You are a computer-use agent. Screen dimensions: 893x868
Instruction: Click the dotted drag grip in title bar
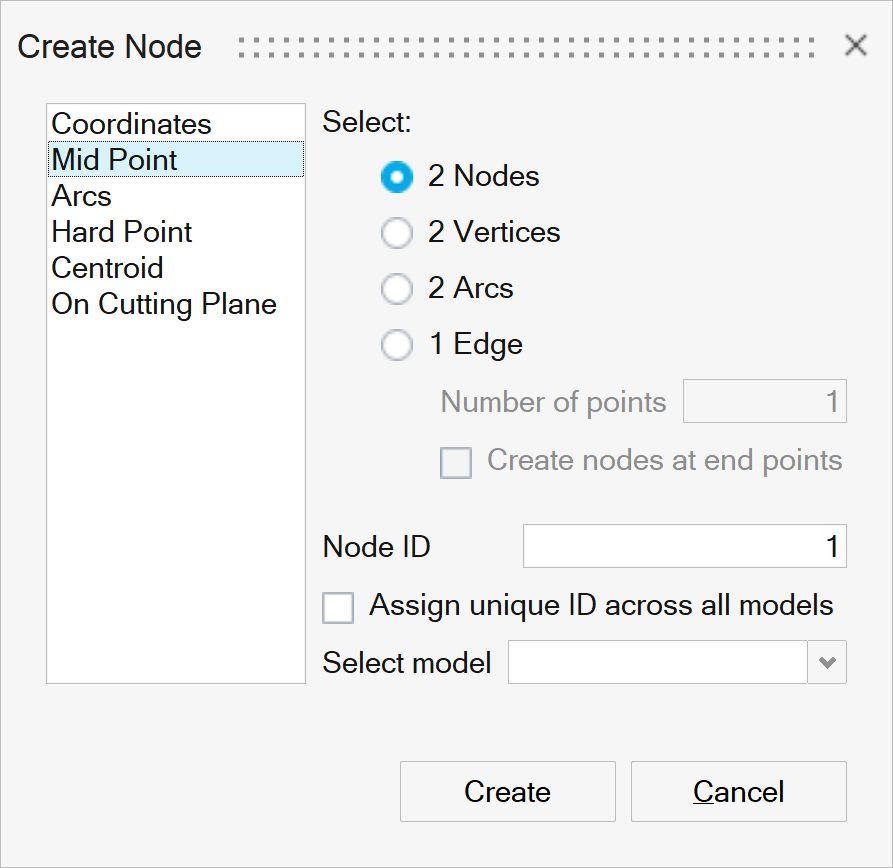[x=527, y=47]
